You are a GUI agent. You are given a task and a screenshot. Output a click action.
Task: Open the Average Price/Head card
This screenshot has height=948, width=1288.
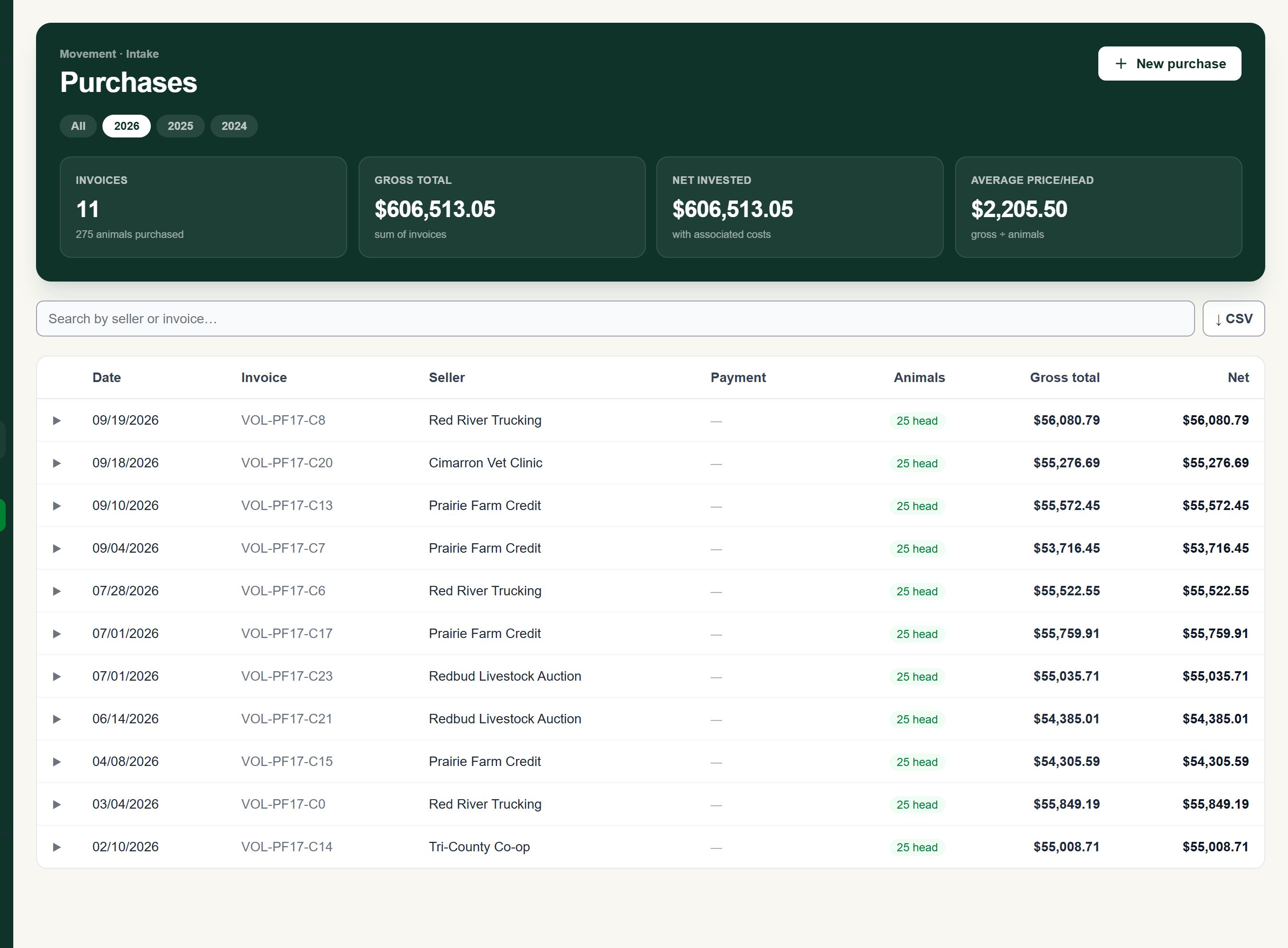tap(1098, 207)
